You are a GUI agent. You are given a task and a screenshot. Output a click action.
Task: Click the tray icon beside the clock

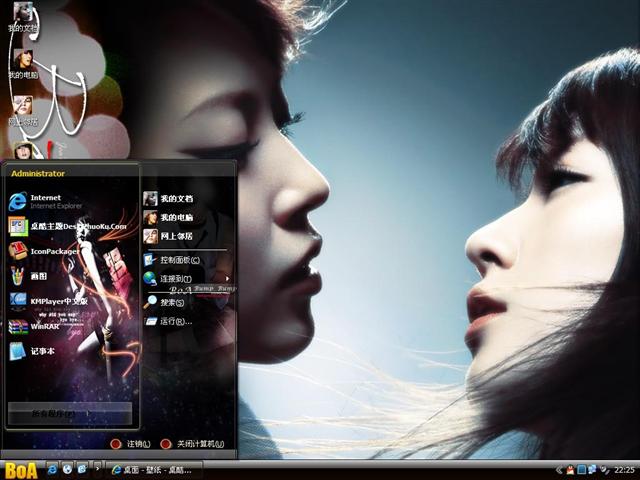(605, 470)
